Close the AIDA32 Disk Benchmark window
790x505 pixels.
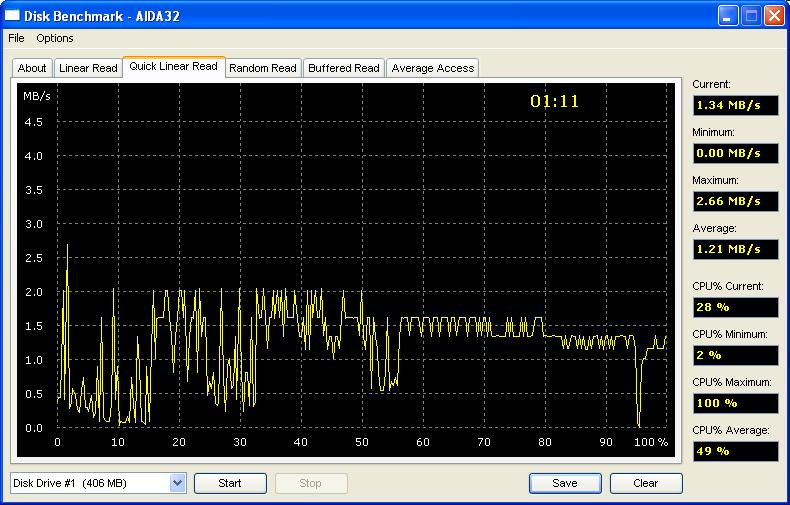tap(774, 16)
